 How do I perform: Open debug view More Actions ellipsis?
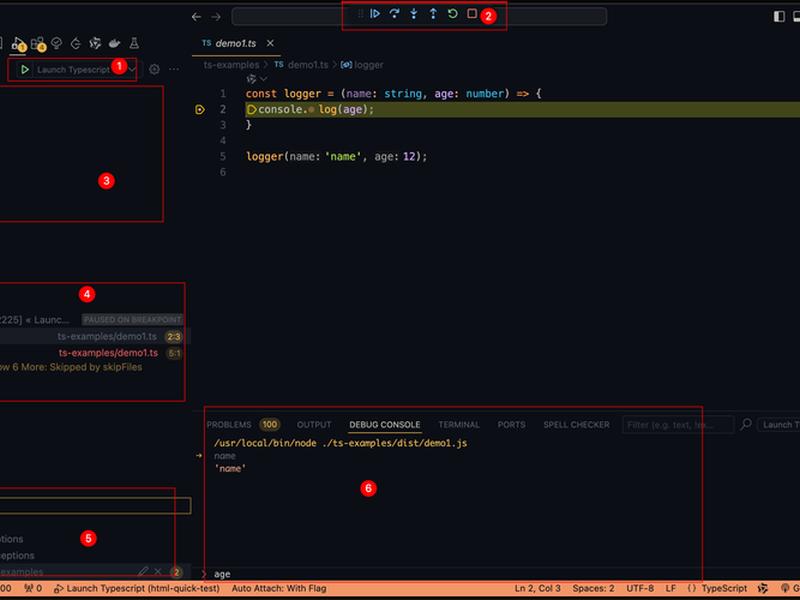point(174,69)
